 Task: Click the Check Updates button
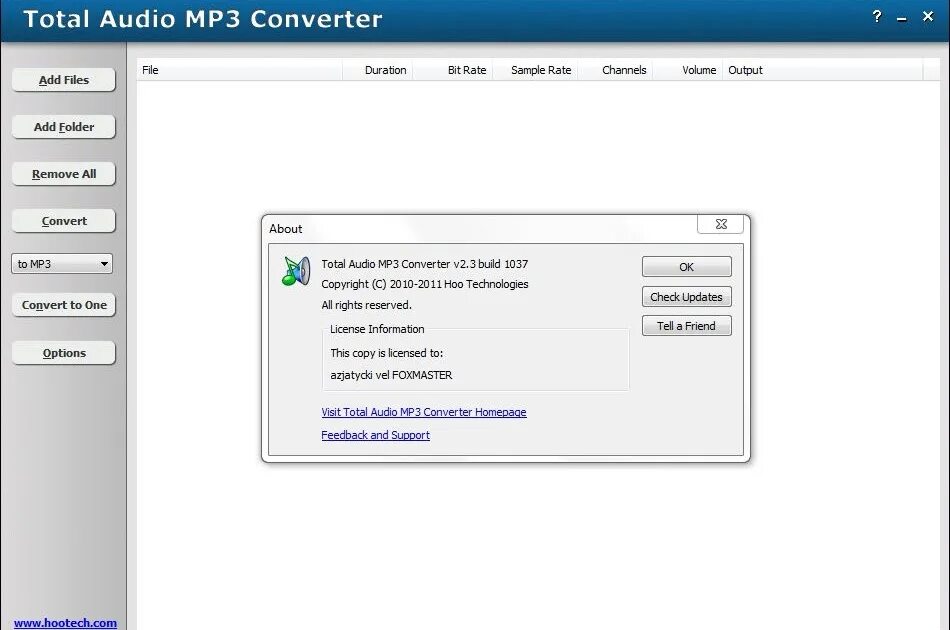pyautogui.click(x=686, y=297)
